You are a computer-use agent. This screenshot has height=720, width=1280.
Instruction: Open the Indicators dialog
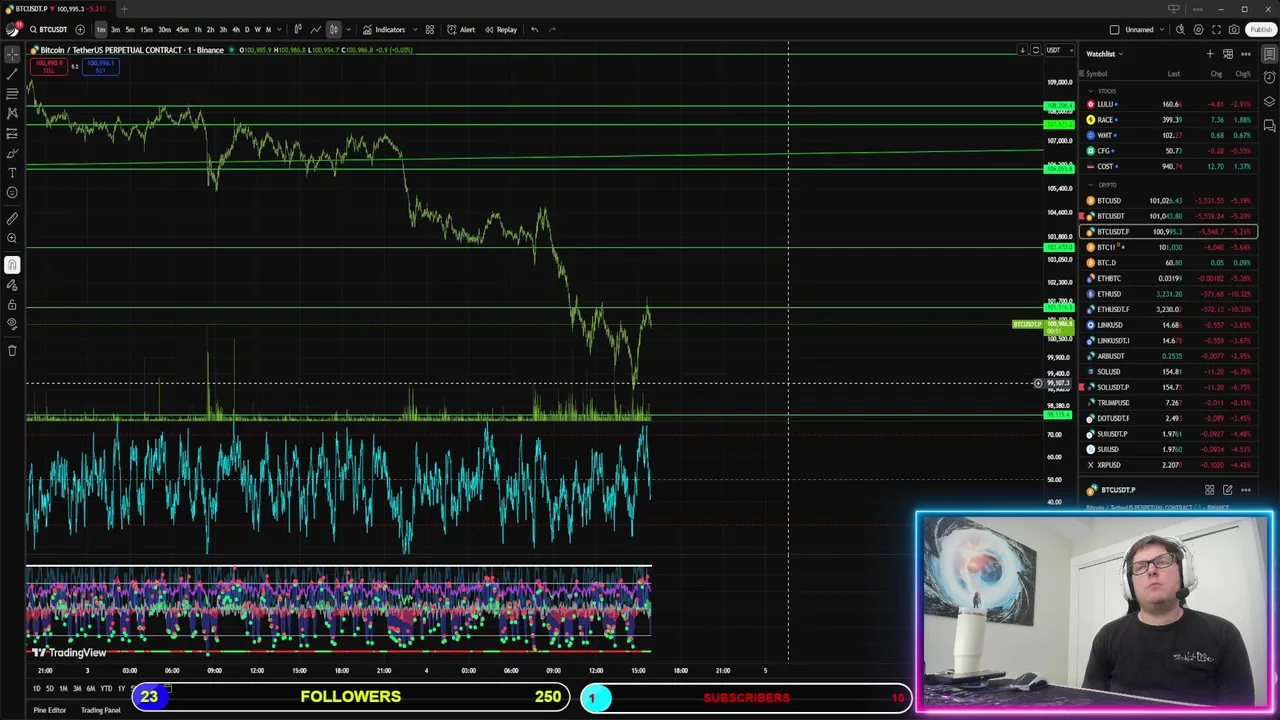[384, 30]
